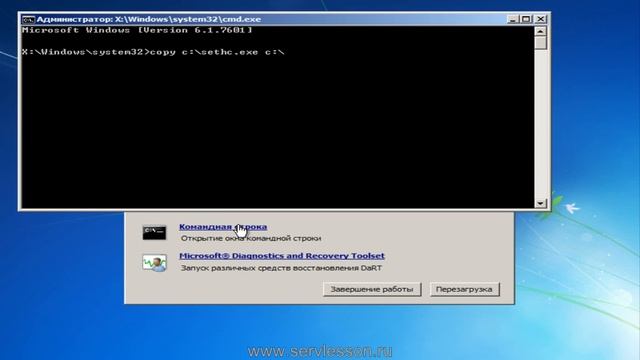640x360 pixels.
Task: Close the cmd.exe window
Action: click(540, 19)
